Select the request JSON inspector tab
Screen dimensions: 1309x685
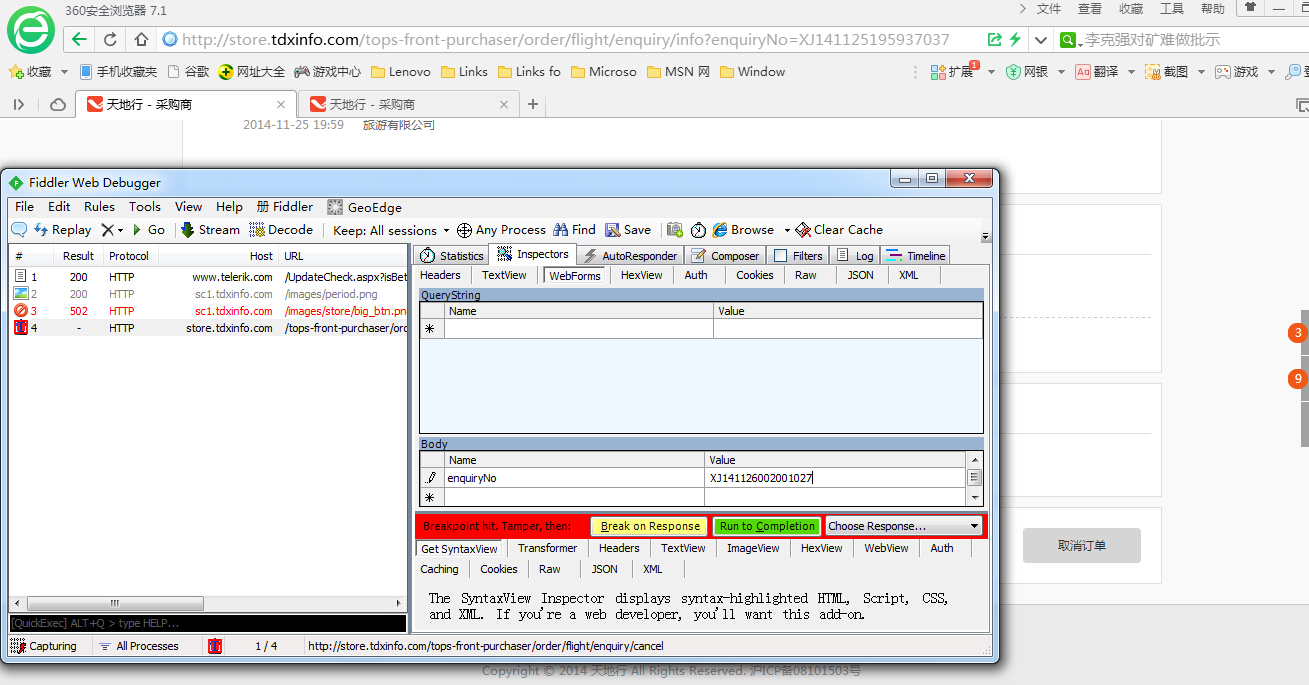[x=860, y=275]
